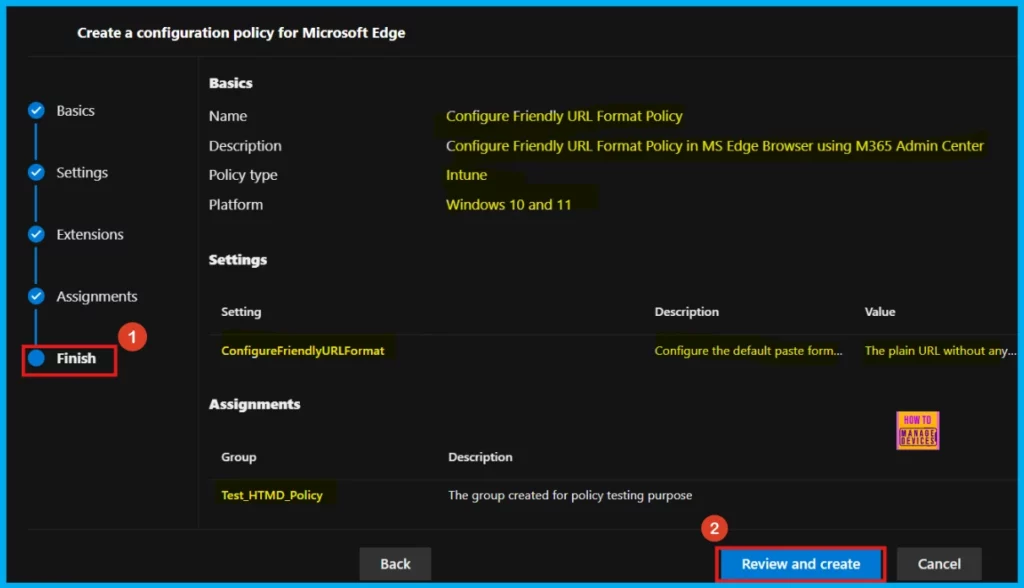1024x588 pixels.
Task: Click the policy name 'Configure Friendly URL Format Policy'
Action: 564,116
